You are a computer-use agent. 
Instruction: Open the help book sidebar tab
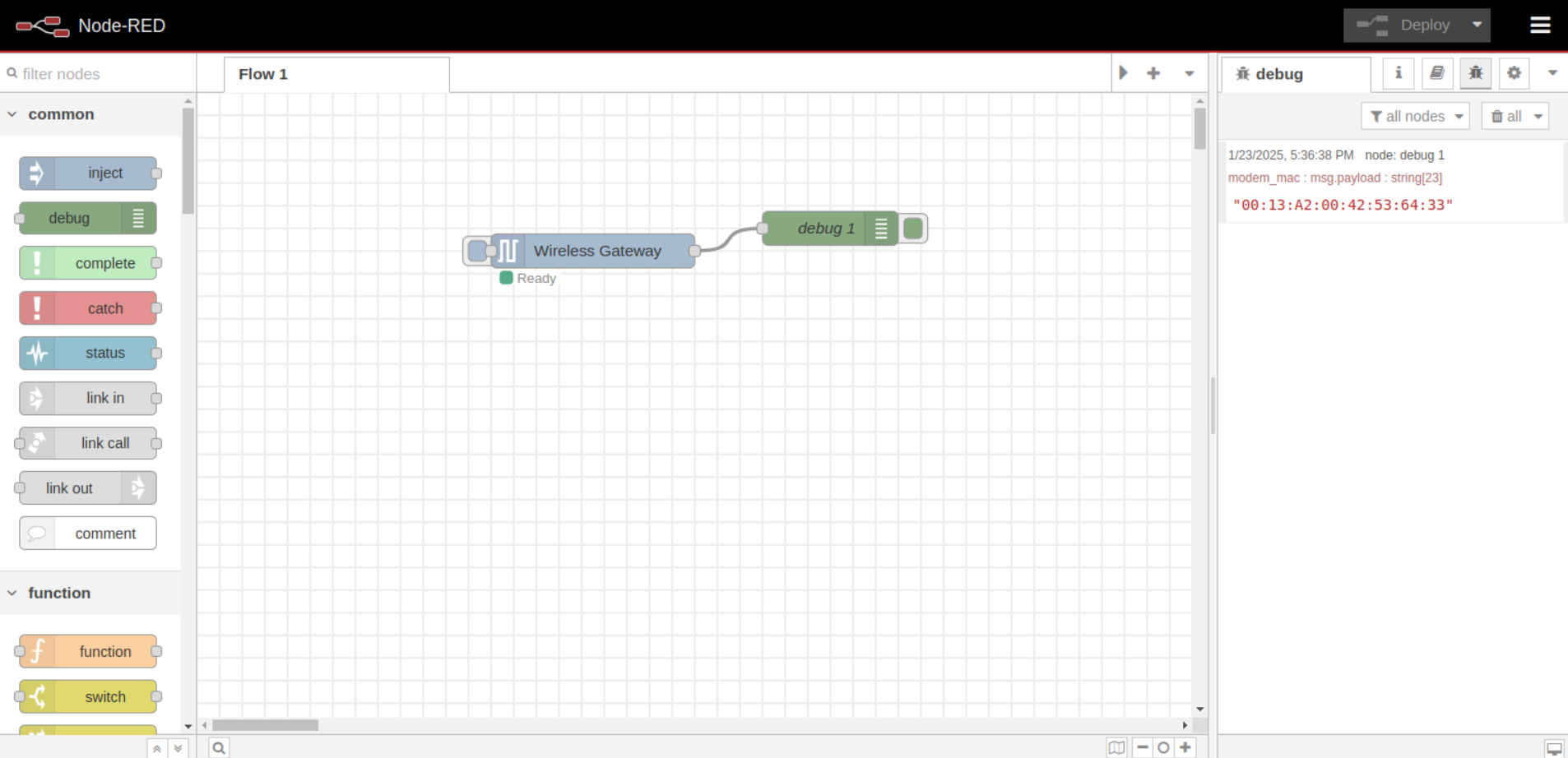click(x=1436, y=73)
